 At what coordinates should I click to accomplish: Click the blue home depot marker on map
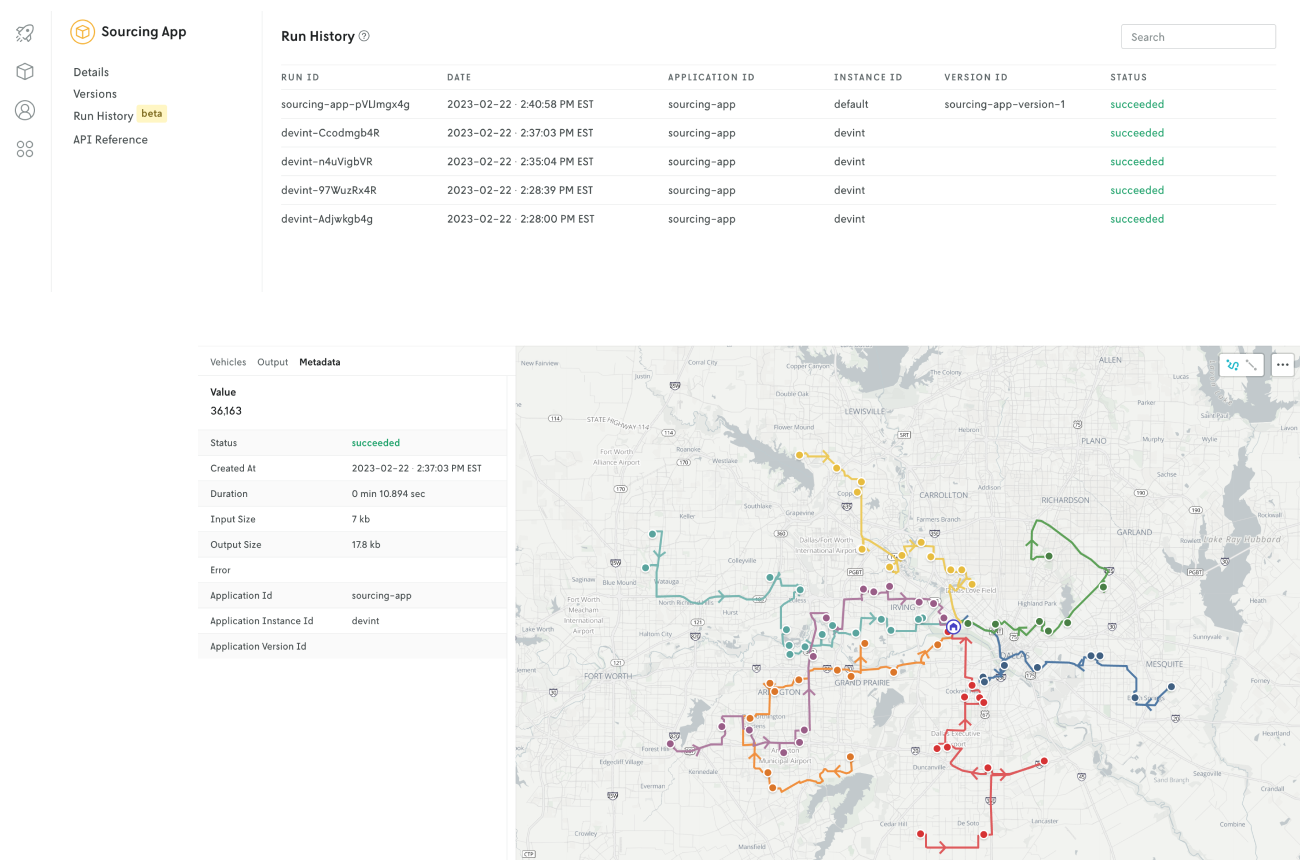pos(953,627)
